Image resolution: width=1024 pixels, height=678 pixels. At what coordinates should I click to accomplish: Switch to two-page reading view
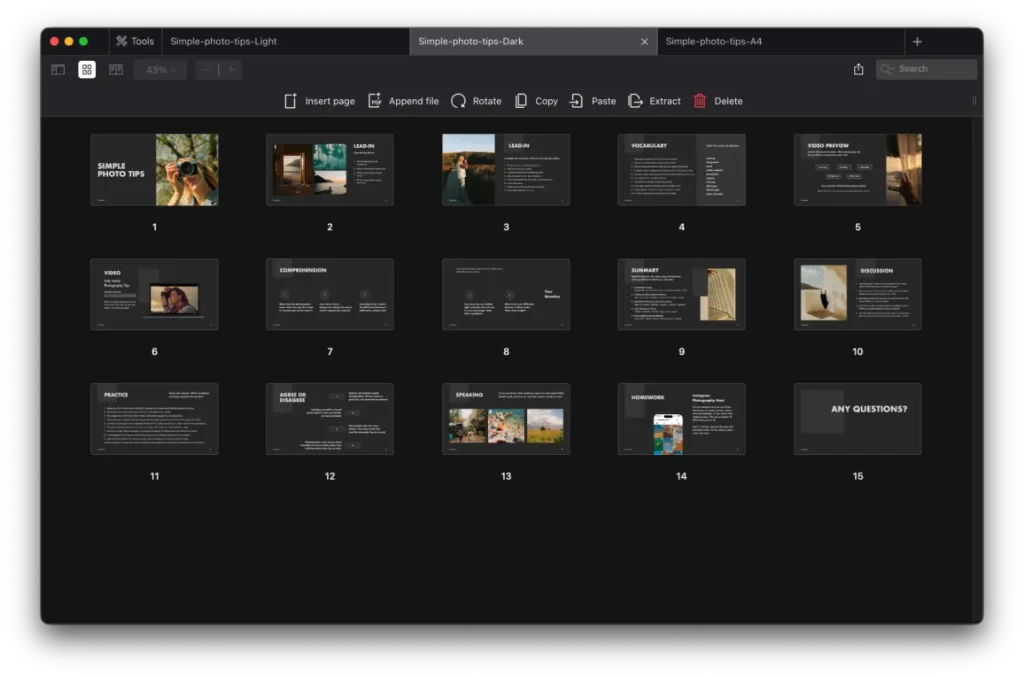[116, 69]
